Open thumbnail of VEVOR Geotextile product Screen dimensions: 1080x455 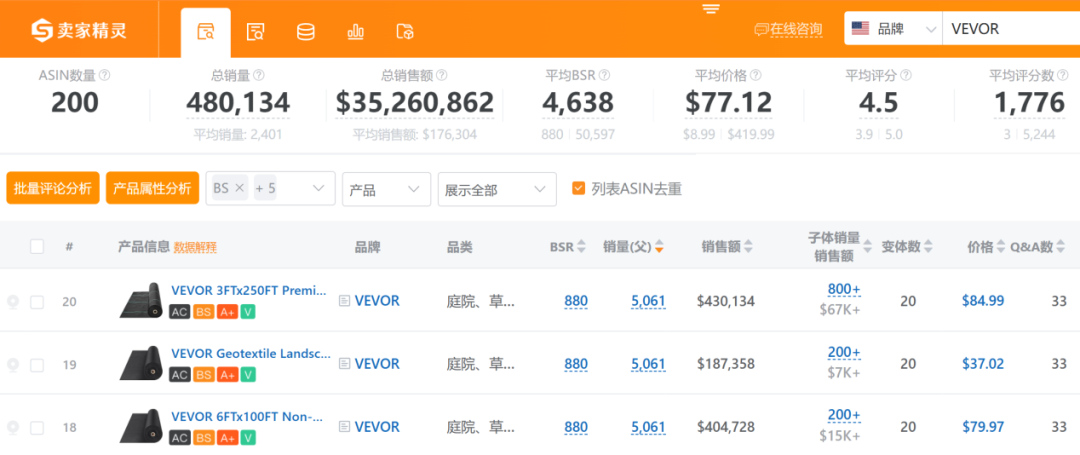point(141,364)
